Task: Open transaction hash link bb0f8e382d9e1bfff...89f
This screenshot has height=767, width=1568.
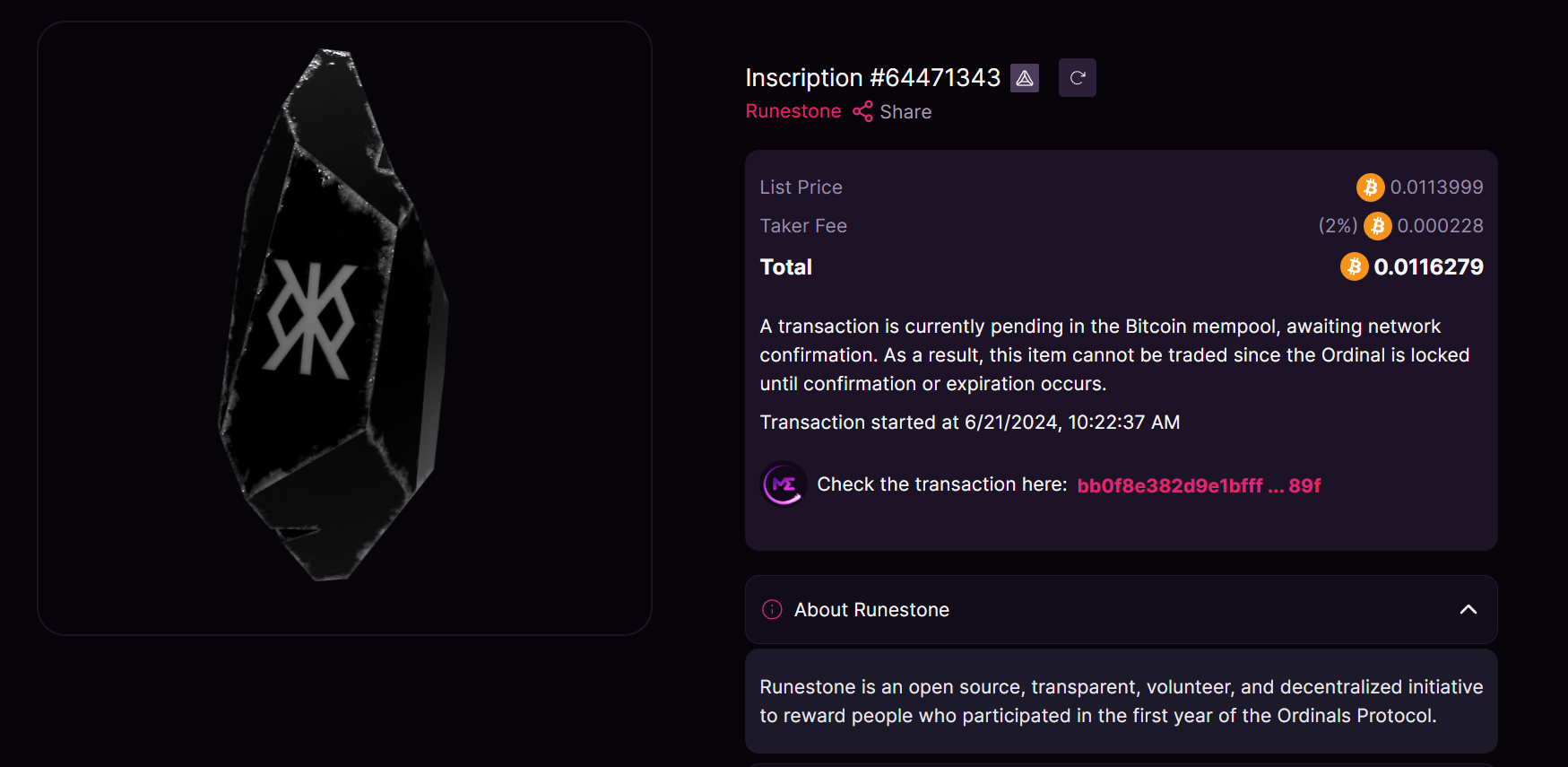Action: (1199, 485)
